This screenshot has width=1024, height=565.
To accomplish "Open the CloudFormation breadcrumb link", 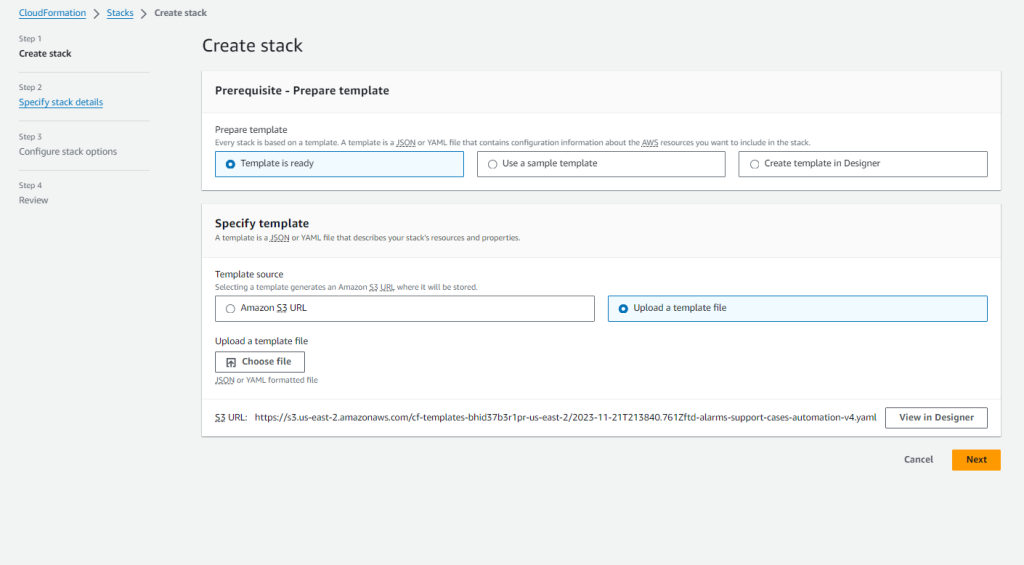I will click(52, 13).
